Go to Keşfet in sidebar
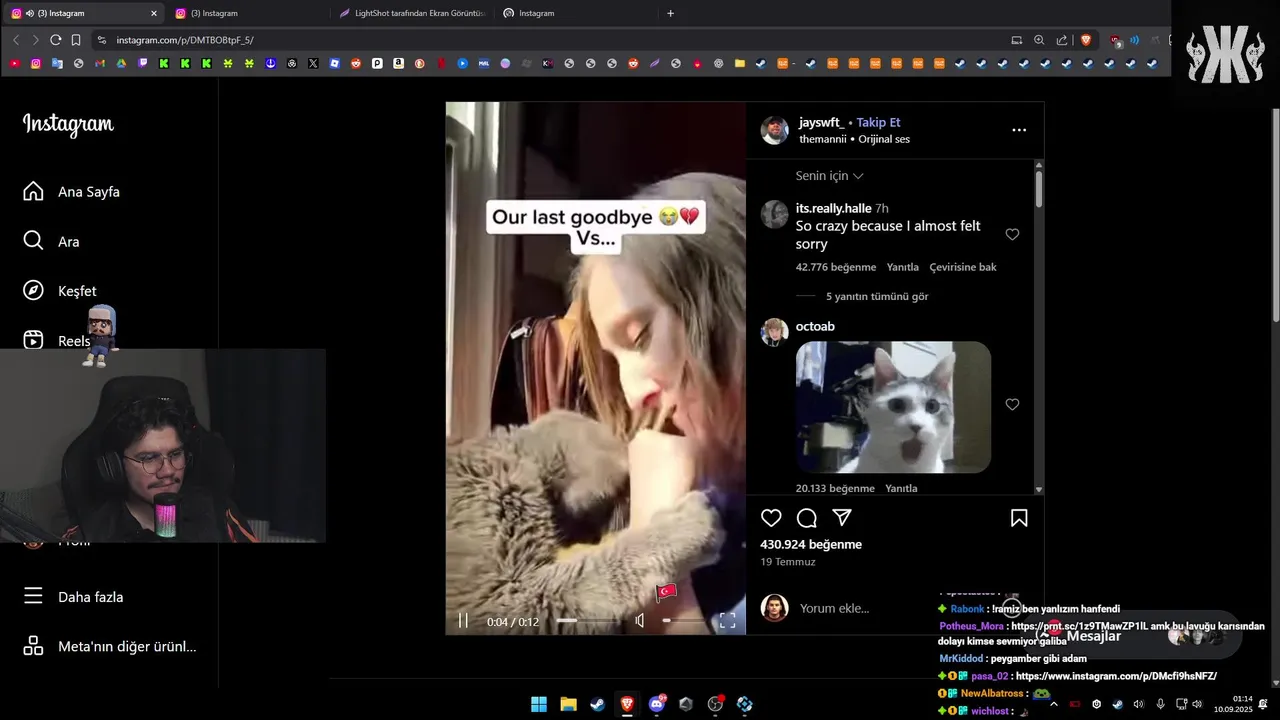The width and height of the screenshot is (1280, 720). coord(60,291)
